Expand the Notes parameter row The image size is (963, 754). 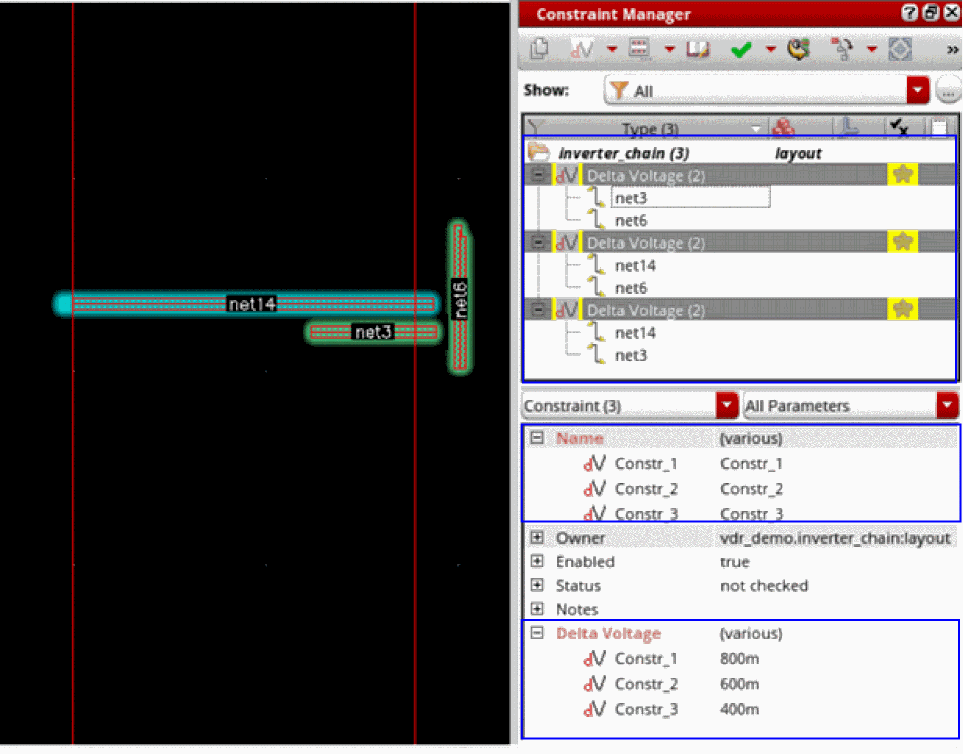[537, 609]
